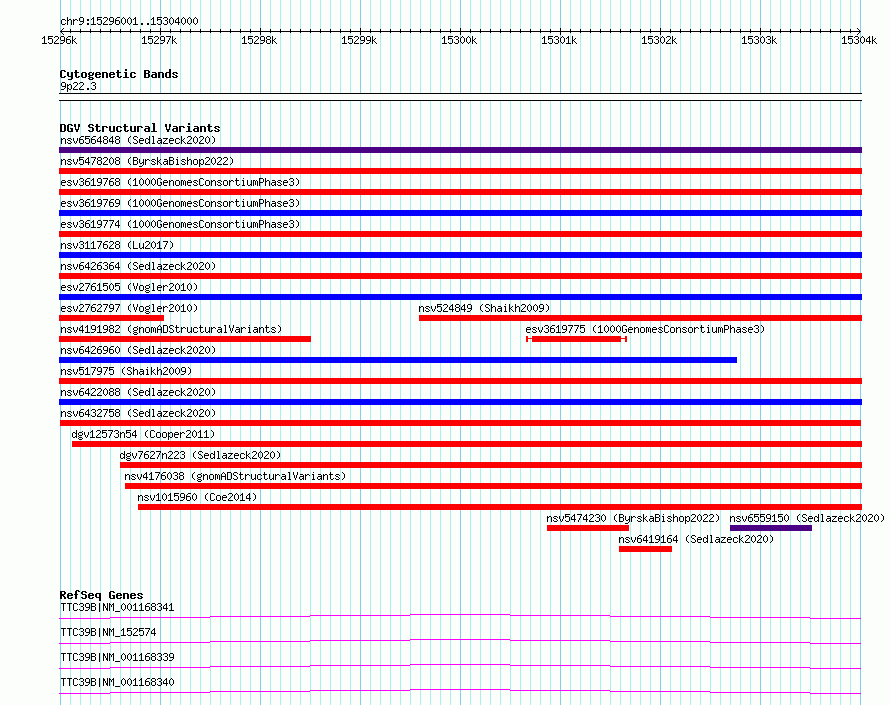Click the red bar under nsv1015960
The width and height of the screenshot is (890, 705).
pyautogui.click(x=500, y=507)
